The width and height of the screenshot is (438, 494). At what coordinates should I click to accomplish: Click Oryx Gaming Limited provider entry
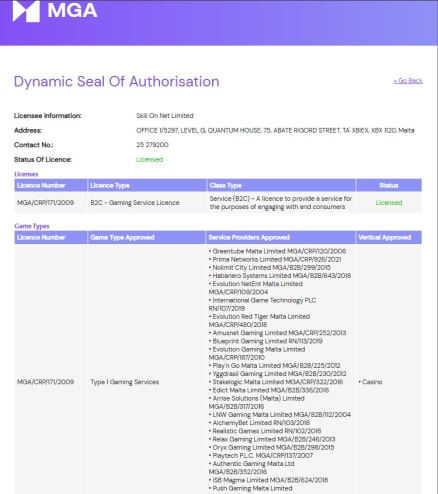click(271, 447)
